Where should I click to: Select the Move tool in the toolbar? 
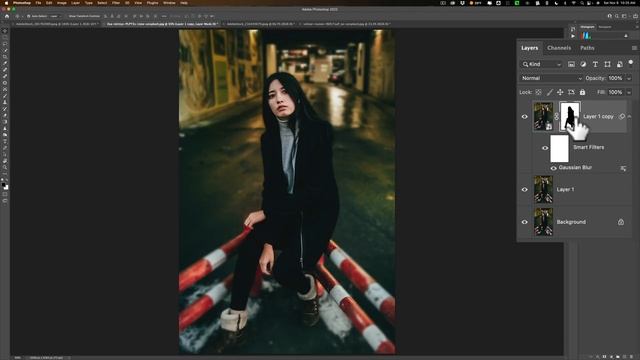coord(5,31)
